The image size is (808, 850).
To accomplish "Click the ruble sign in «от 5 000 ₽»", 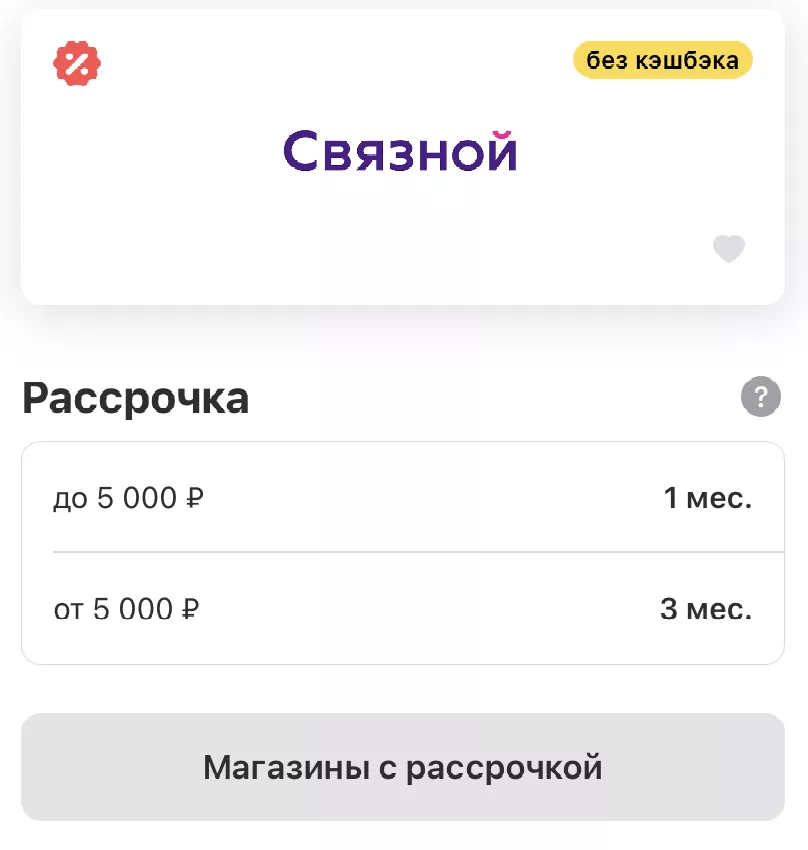I will (x=190, y=609).
